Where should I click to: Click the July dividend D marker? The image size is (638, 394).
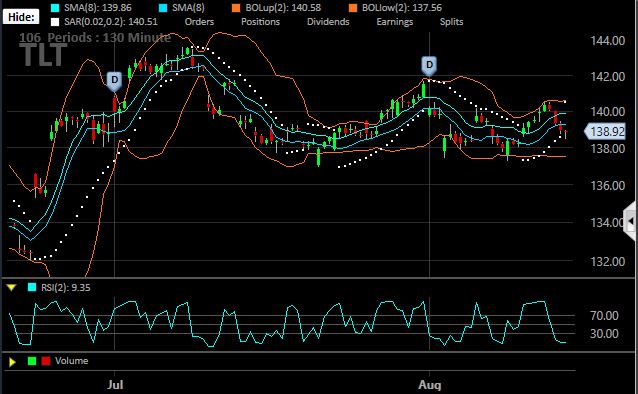coord(114,81)
